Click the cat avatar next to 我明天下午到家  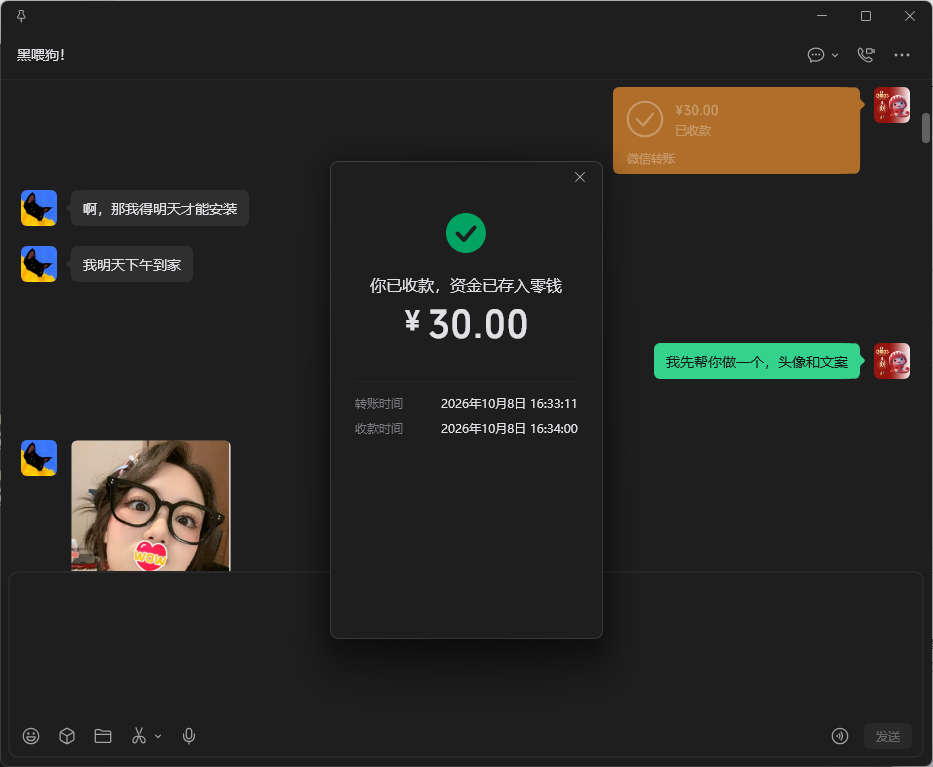click(x=39, y=264)
